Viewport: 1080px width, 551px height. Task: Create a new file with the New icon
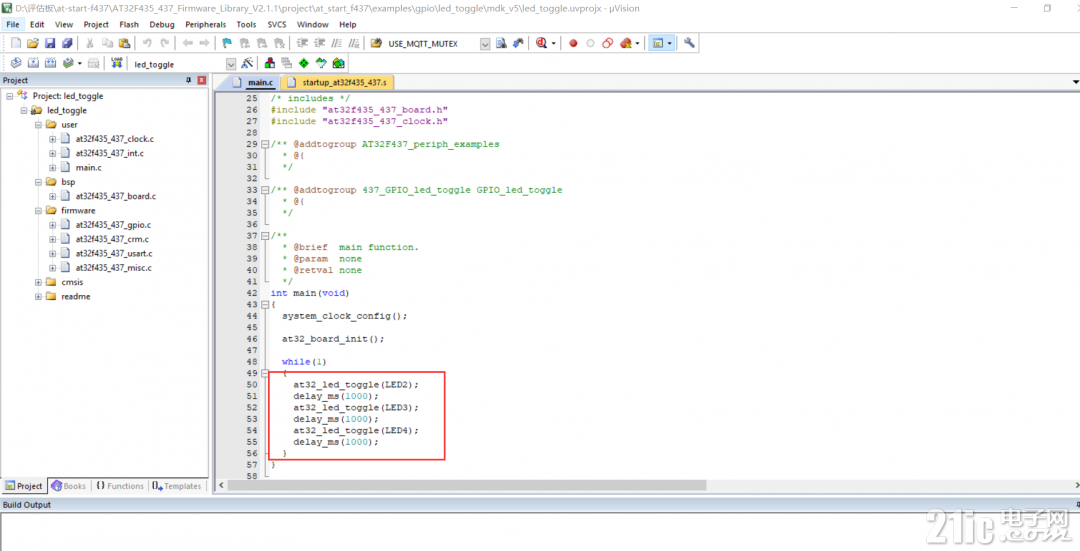click(16, 43)
